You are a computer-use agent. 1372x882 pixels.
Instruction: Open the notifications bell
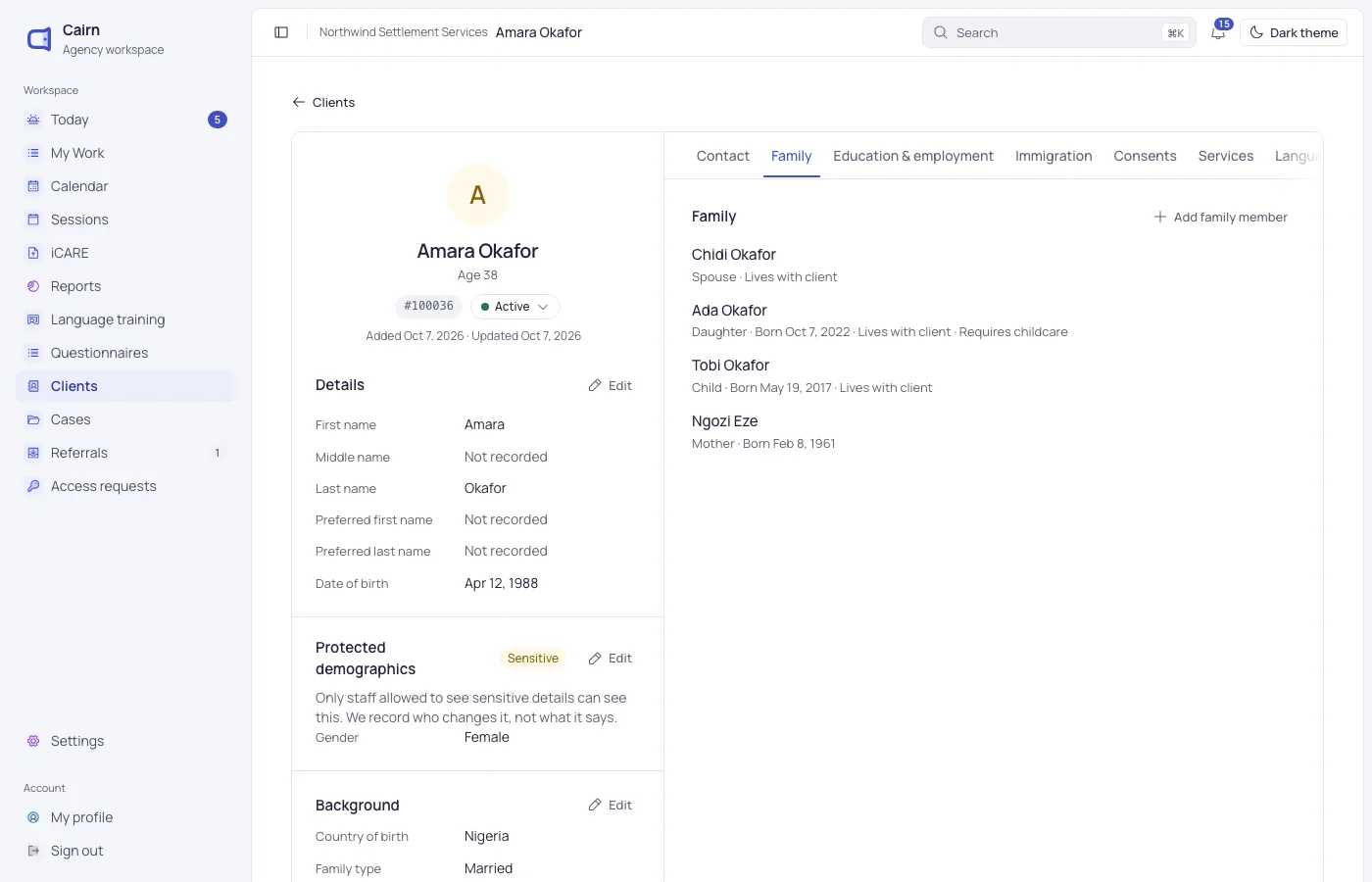click(1218, 32)
